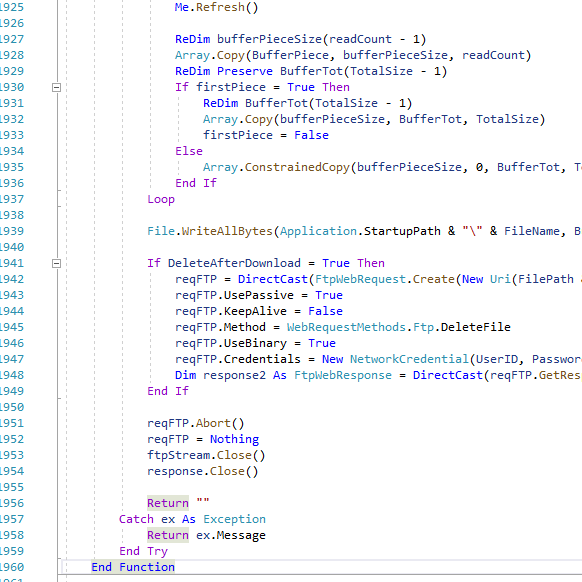Viewport: 582px width, 582px height.
Task: Click 'reqFTP = Nothing' line
Action: [x=203, y=439]
